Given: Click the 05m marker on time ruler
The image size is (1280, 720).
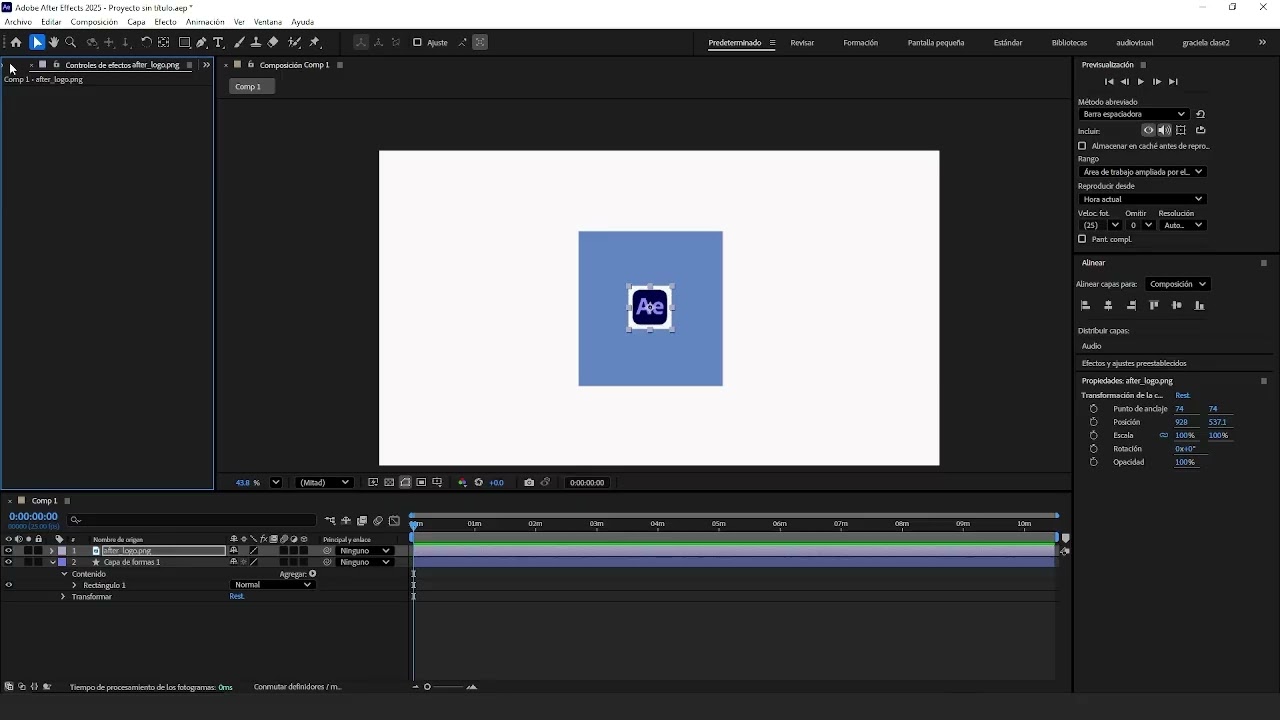Looking at the screenshot, I should tap(718, 524).
